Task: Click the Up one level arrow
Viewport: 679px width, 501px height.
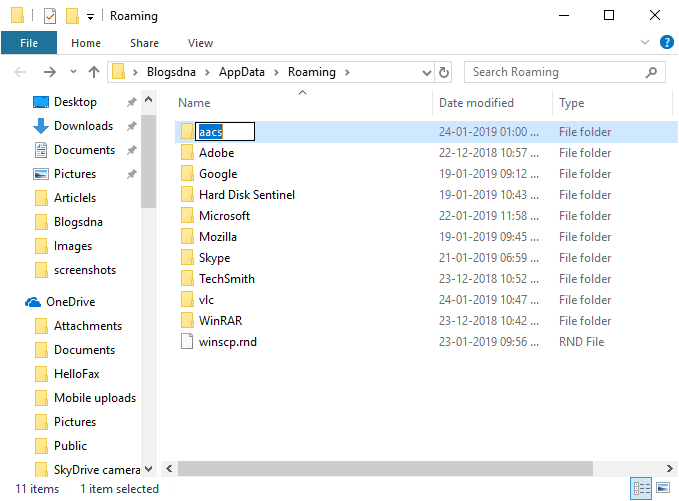Action: coord(95,72)
